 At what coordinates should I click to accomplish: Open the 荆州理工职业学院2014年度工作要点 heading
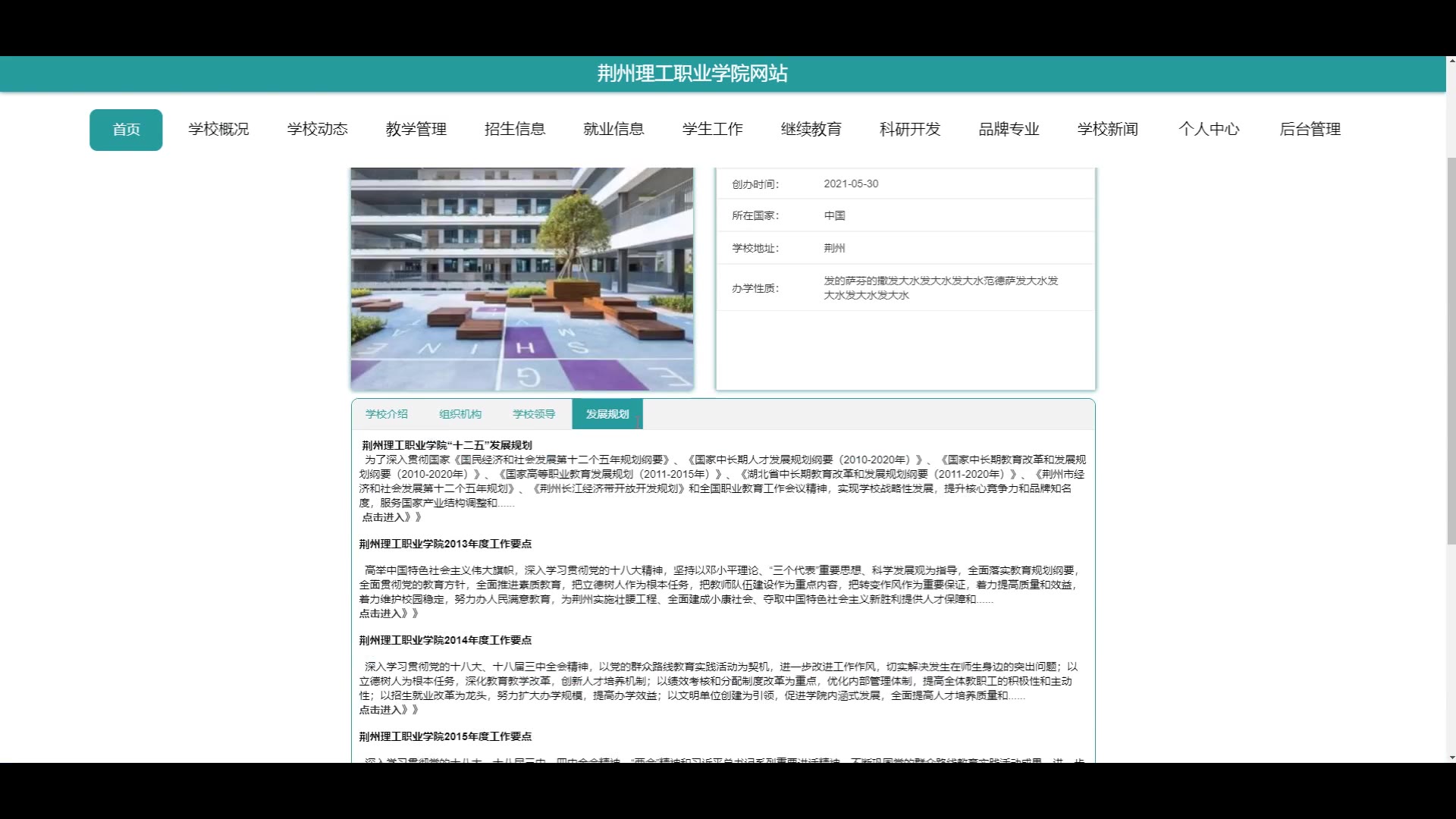tap(445, 640)
